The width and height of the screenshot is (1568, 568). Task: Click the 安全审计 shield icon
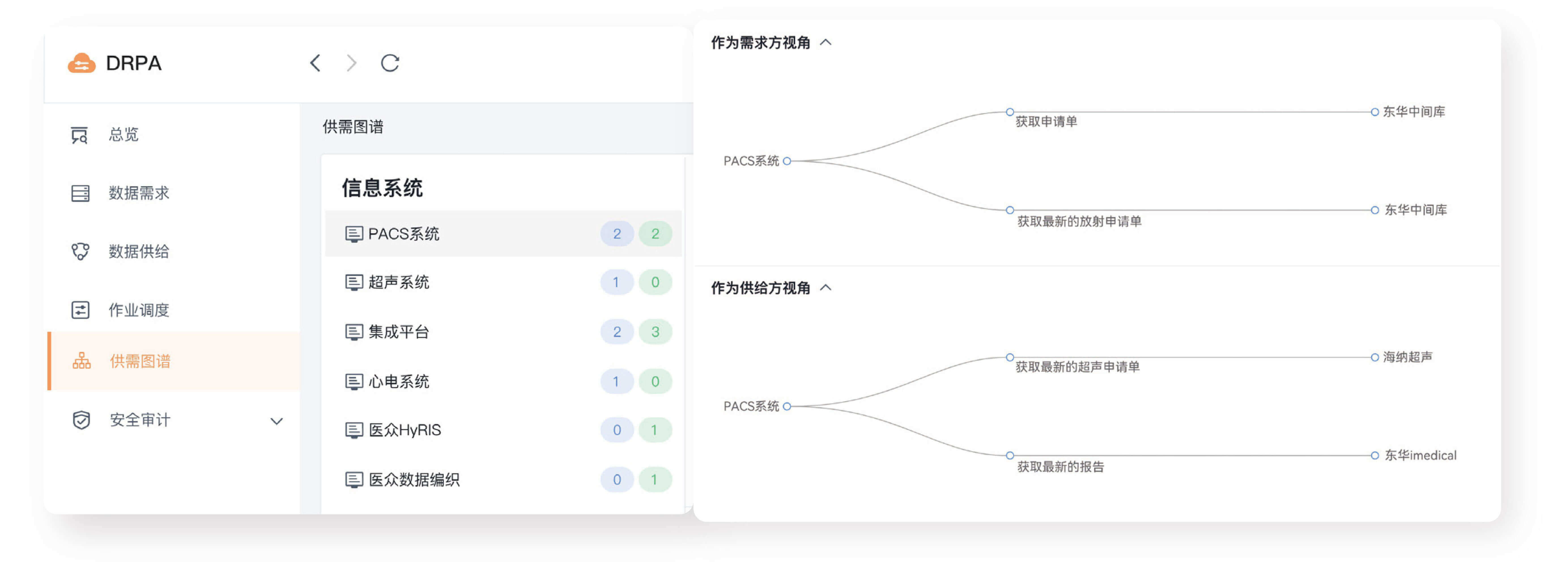tap(81, 420)
